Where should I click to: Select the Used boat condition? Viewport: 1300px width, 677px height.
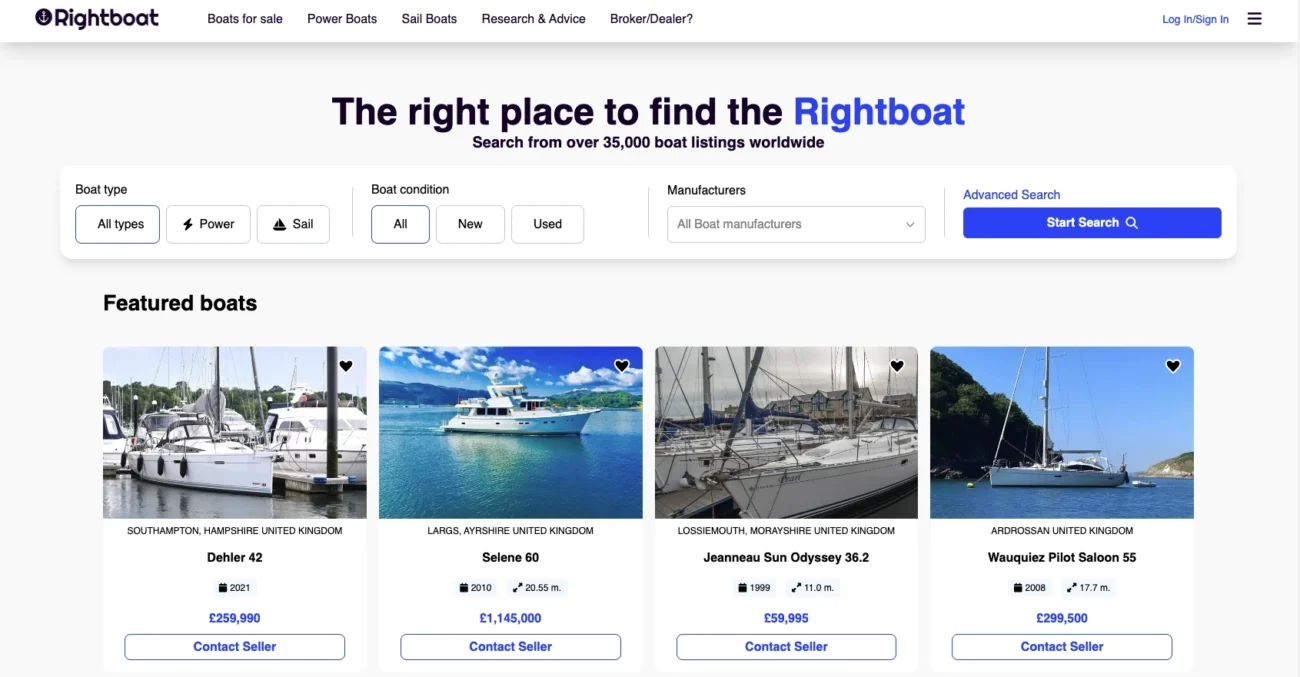coord(547,224)
